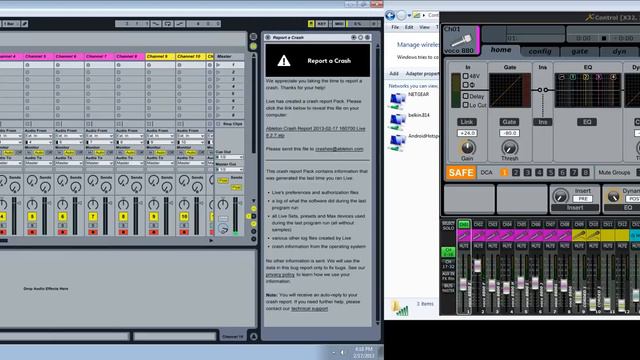
Task: Switch to the dyn tab in X32
Action: pyautogui.click(x=619, y=51)
